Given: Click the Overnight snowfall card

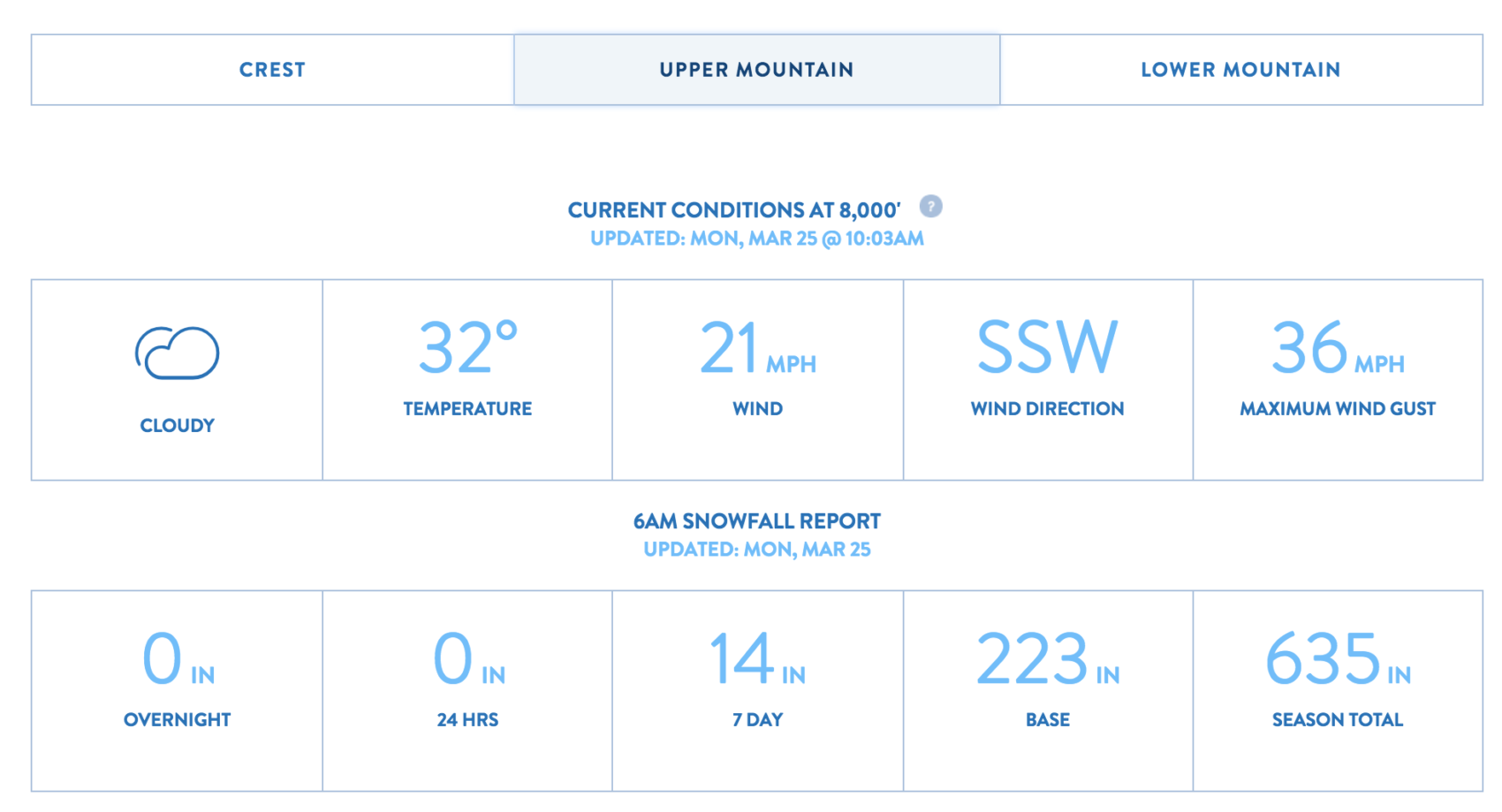Looking at the screenshot, I should pyautogui.click(x=177, y=691).
